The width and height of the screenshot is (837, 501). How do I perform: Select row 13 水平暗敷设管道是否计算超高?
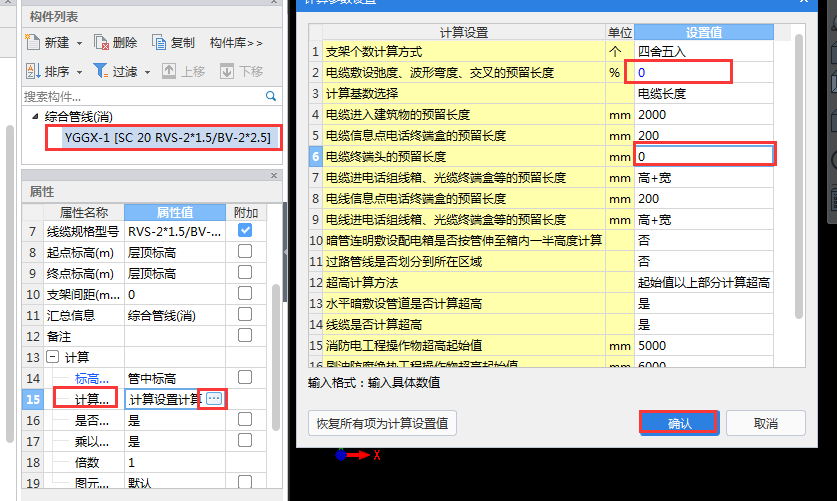[464, 304]
